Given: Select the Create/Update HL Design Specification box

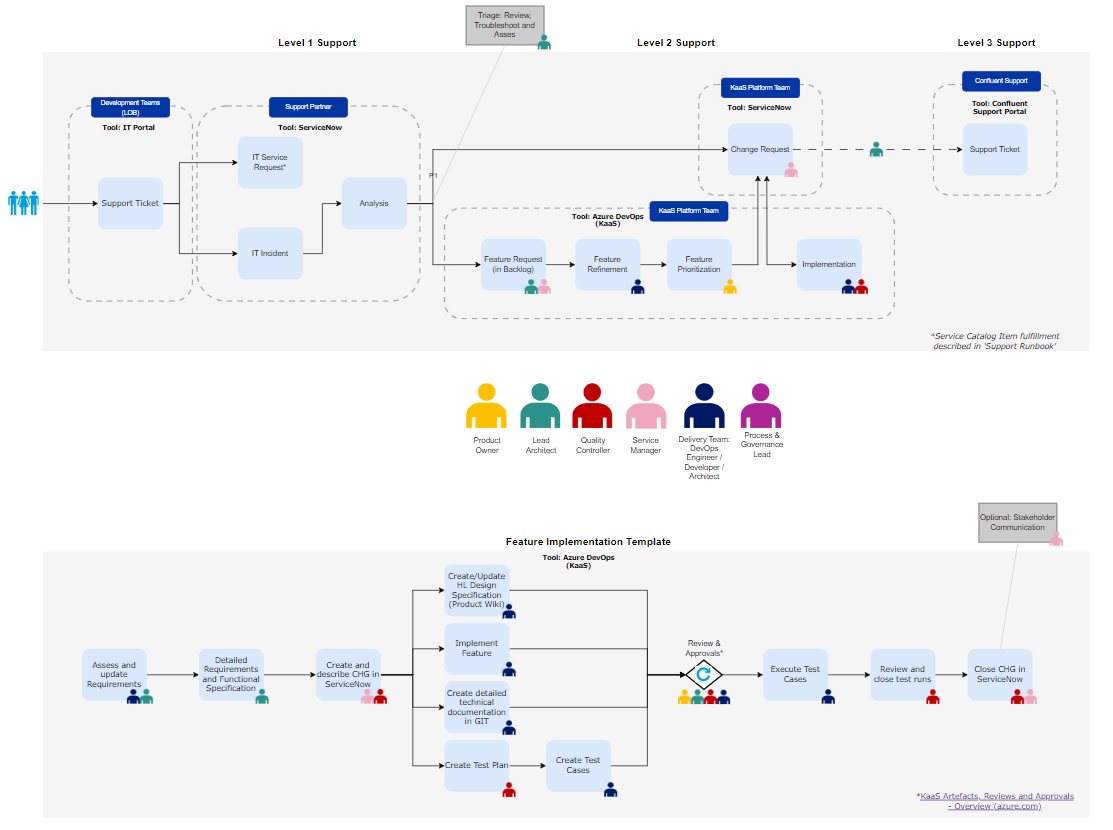Looking at the screenshot, I should pos(477,590).
